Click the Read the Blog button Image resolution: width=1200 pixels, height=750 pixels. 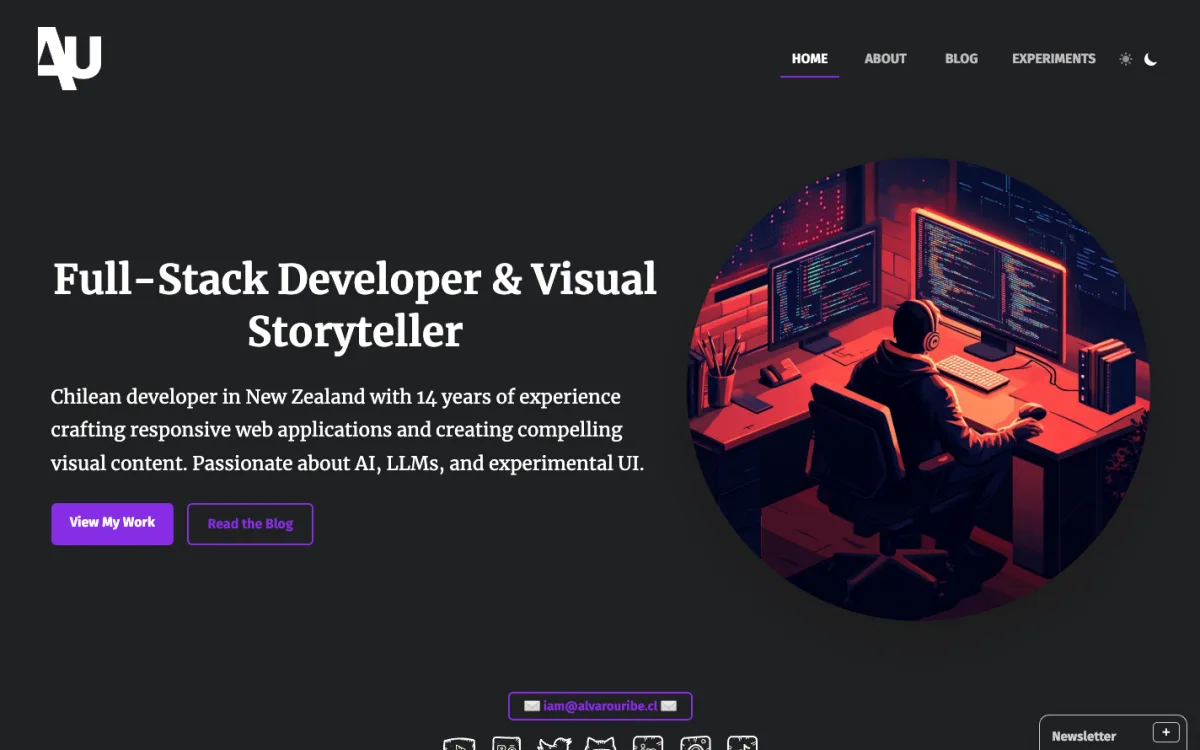tap(250, 524)
